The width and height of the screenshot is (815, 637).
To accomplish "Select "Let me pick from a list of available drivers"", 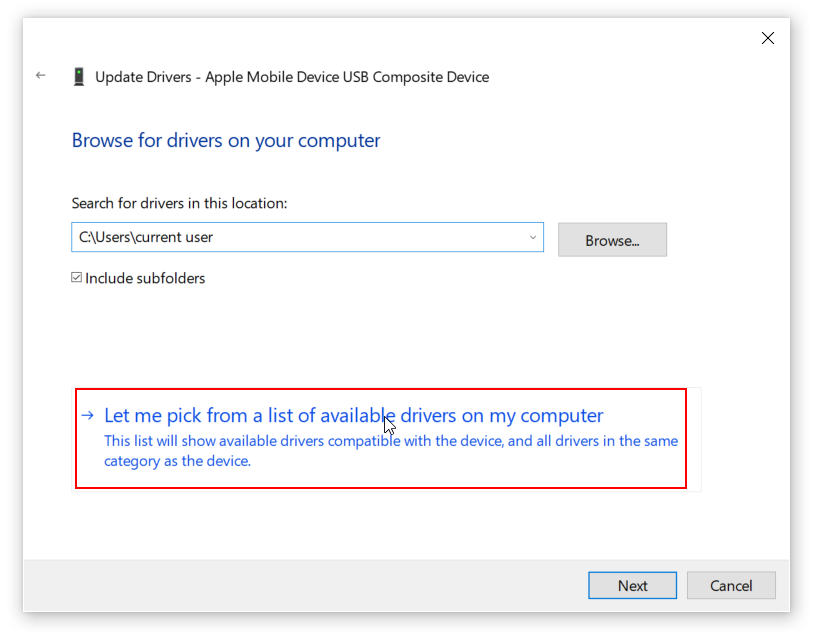I will (354, 415).
